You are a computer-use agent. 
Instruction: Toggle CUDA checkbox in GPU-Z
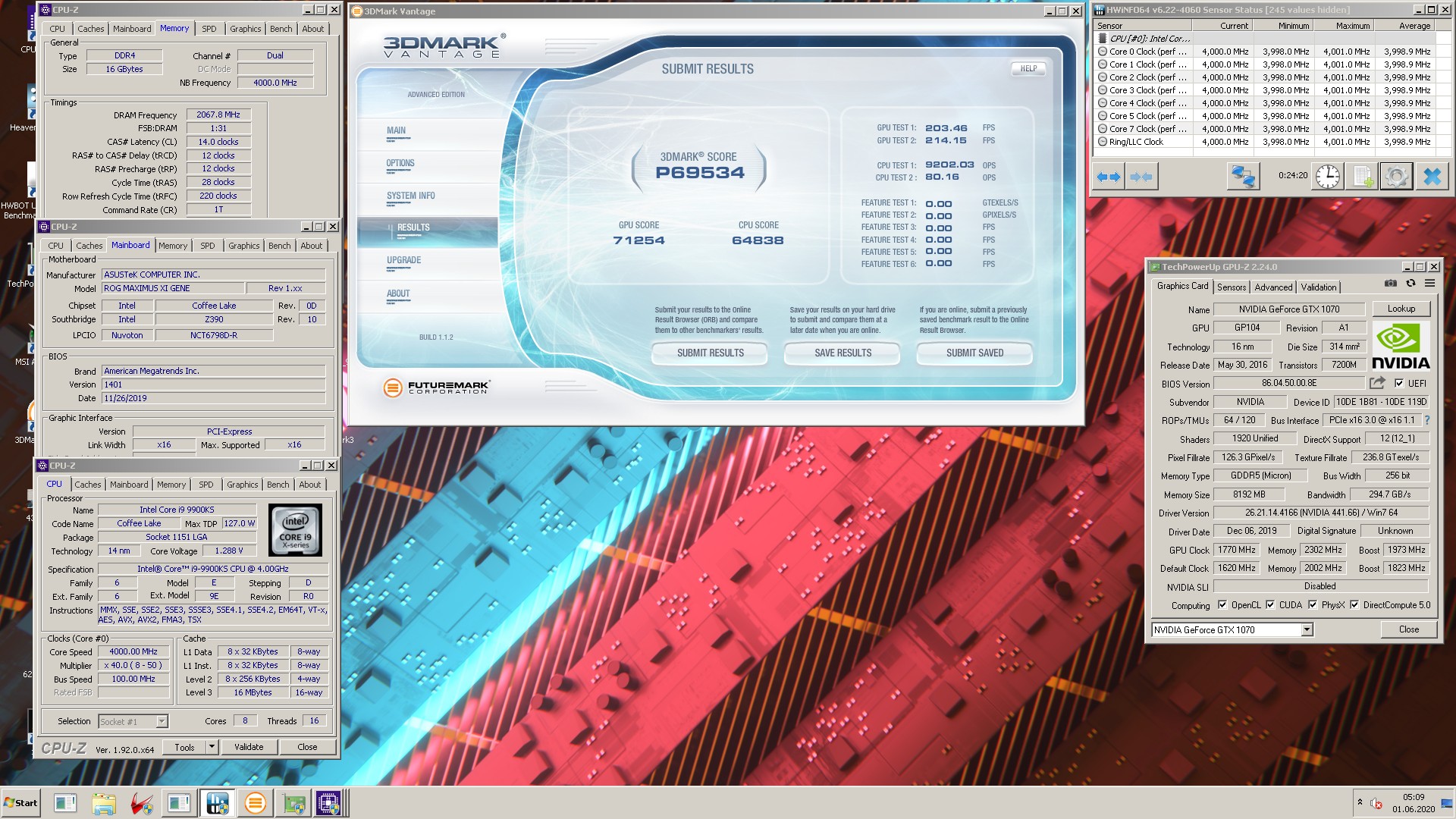(1270, 605)
